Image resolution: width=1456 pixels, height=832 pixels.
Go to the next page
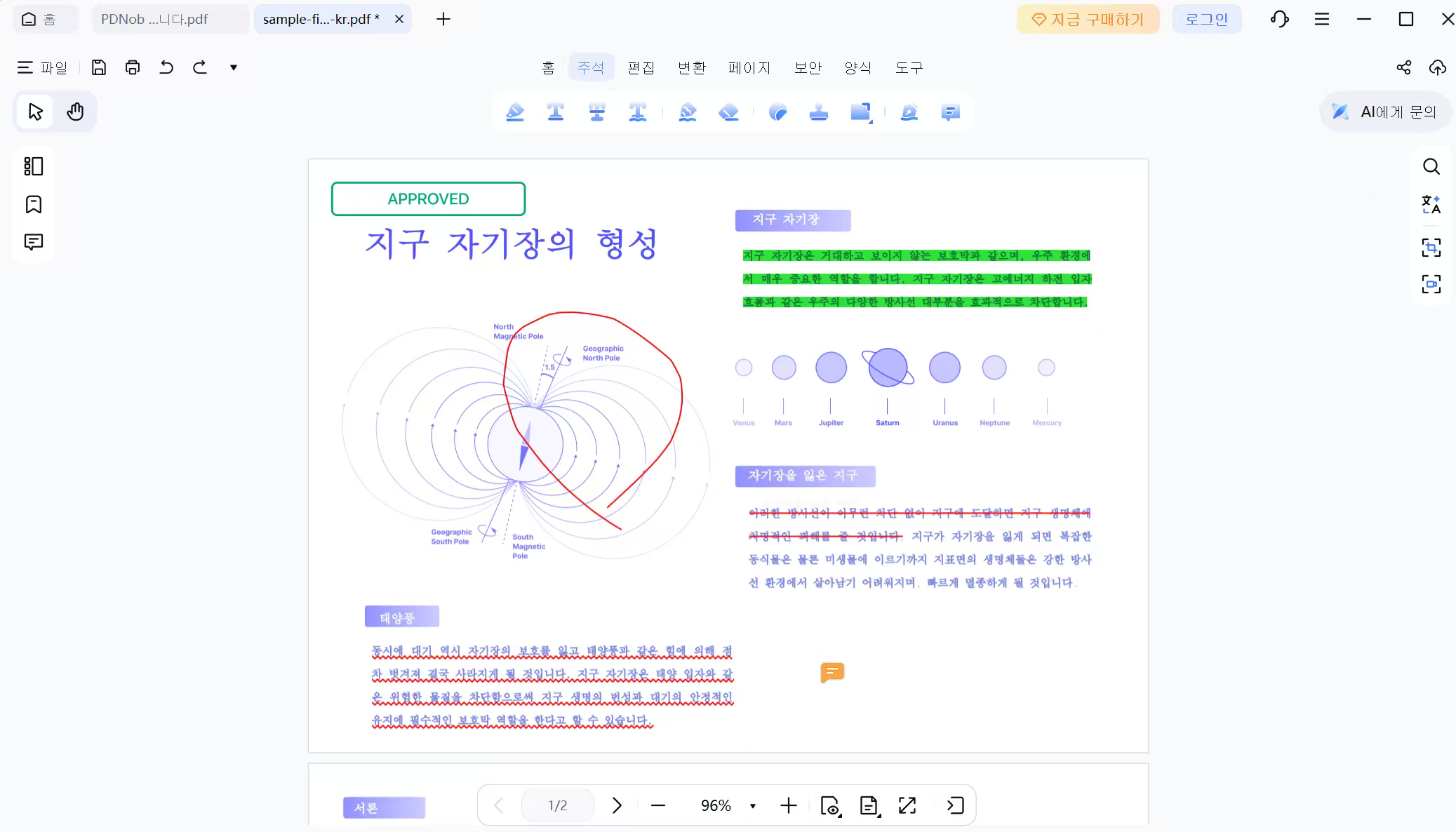click(617, 805)
